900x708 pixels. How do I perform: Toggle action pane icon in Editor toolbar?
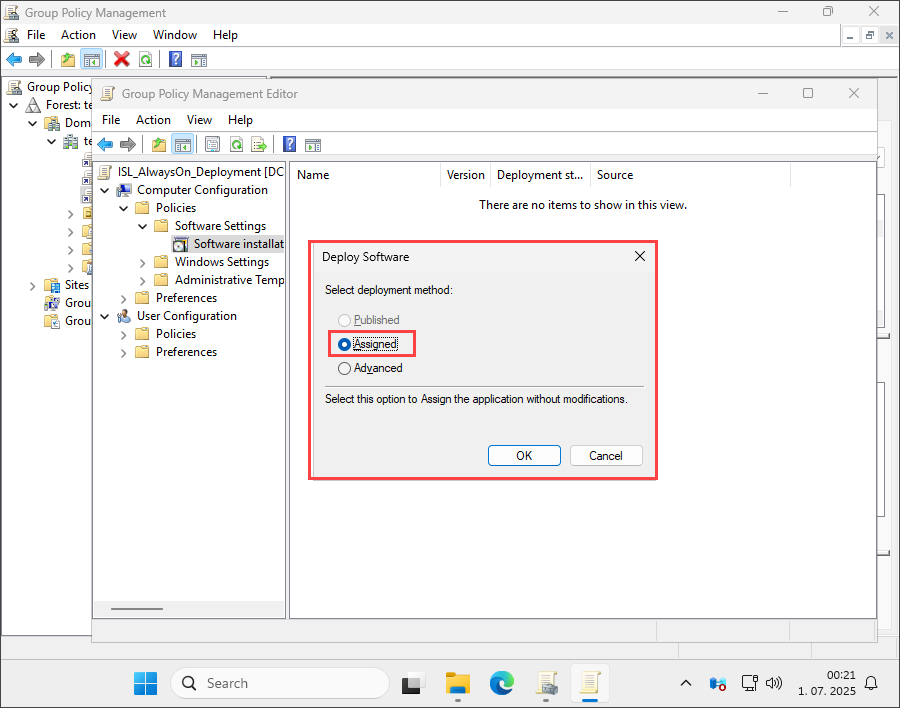coord(313,145)
